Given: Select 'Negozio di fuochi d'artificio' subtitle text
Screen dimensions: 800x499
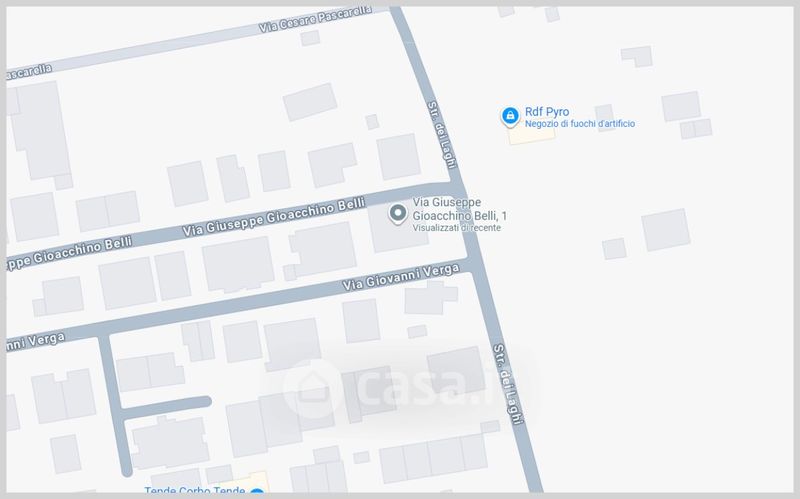Looking at the screenshot, I should click(x=580, y=123).
